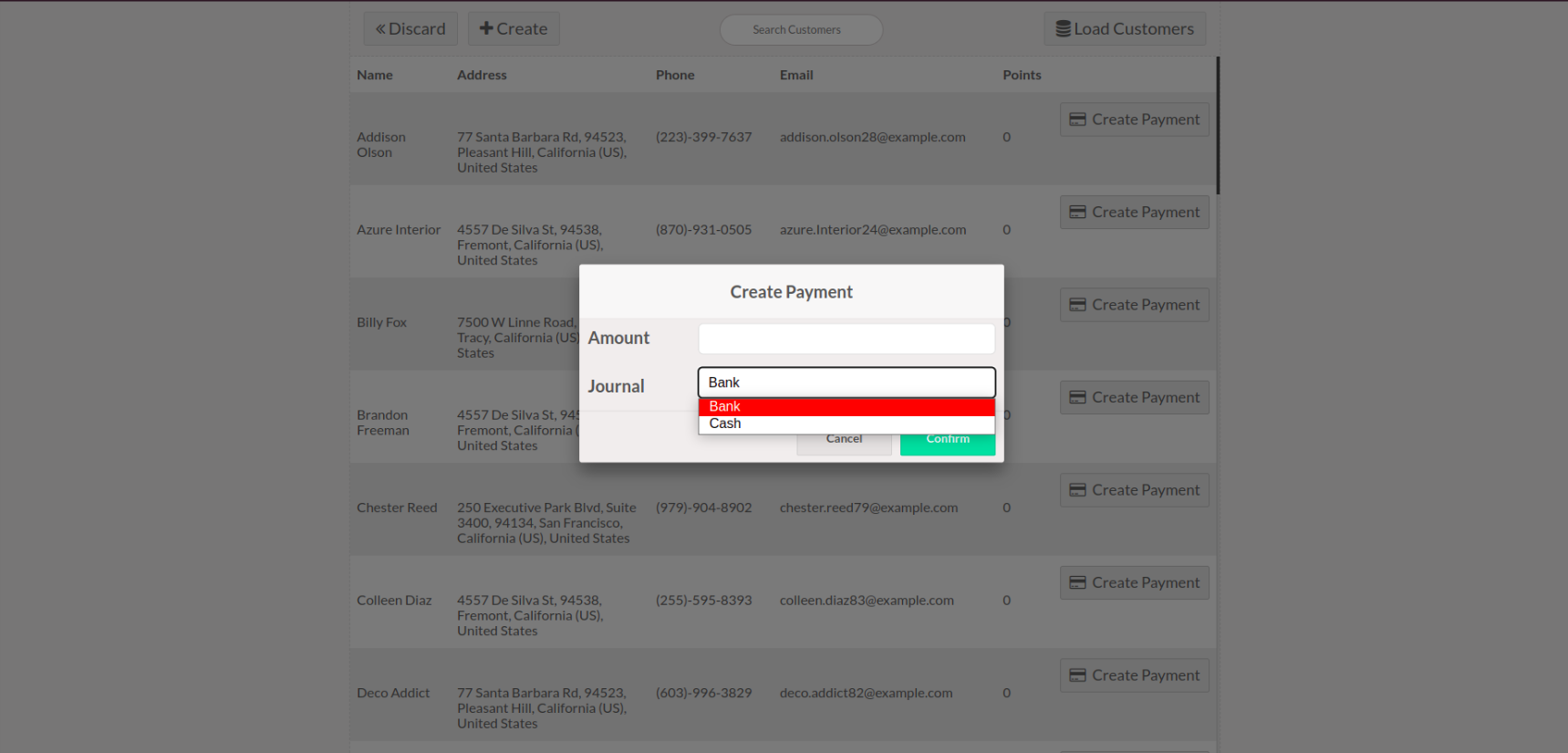
Task: Select Billy Fox name cell
Action: tap(382, 322)
